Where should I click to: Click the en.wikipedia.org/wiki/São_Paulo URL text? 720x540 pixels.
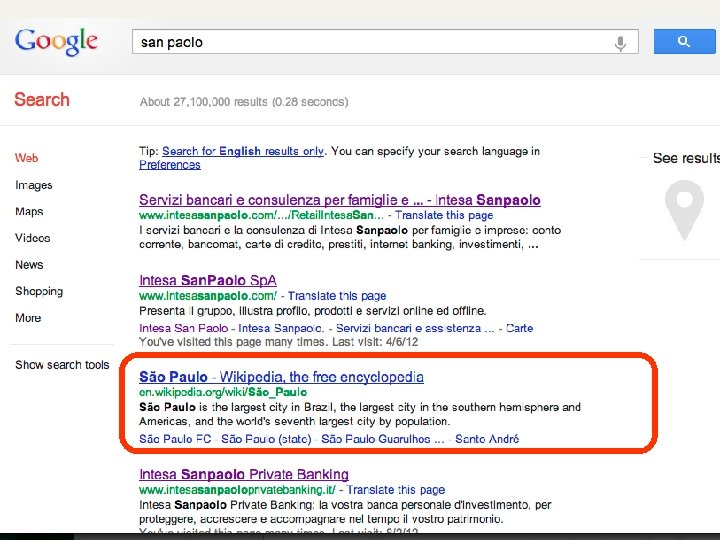coord(223,392)
